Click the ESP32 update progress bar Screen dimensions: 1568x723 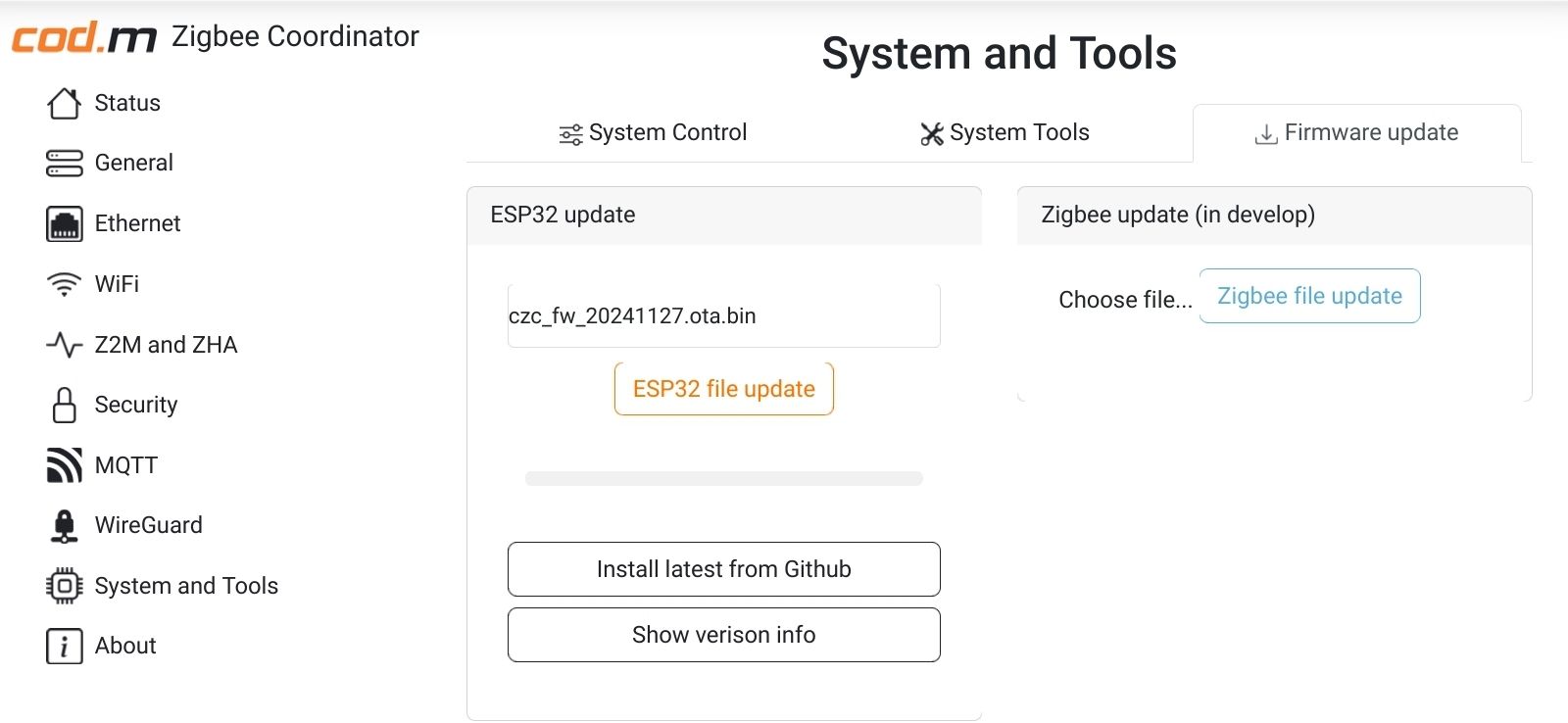point(723,479)
